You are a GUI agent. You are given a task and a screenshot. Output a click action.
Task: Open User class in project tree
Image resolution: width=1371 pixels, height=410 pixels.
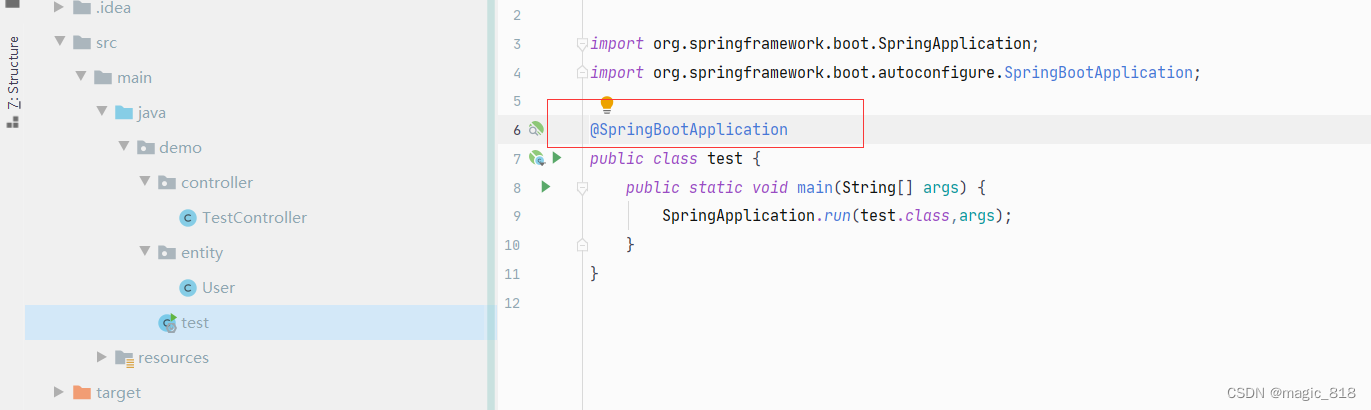pyautogui.click(x=218, y=288)
